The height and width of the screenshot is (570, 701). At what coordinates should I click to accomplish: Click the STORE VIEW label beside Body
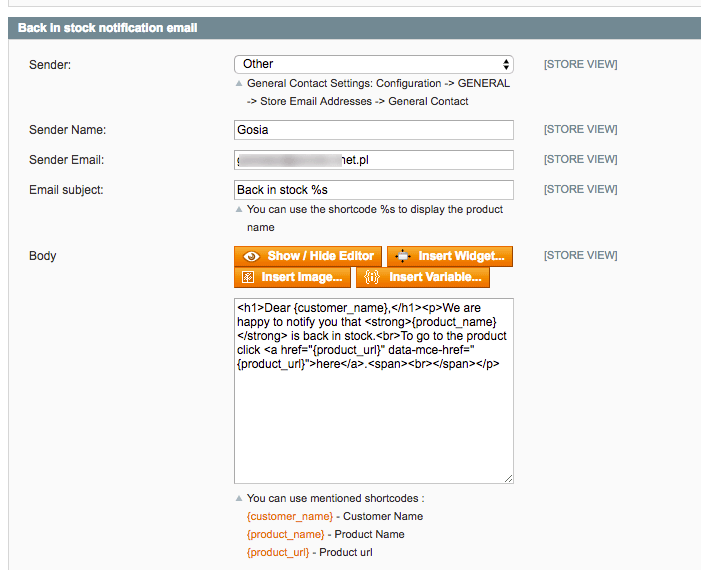point(580,256)
